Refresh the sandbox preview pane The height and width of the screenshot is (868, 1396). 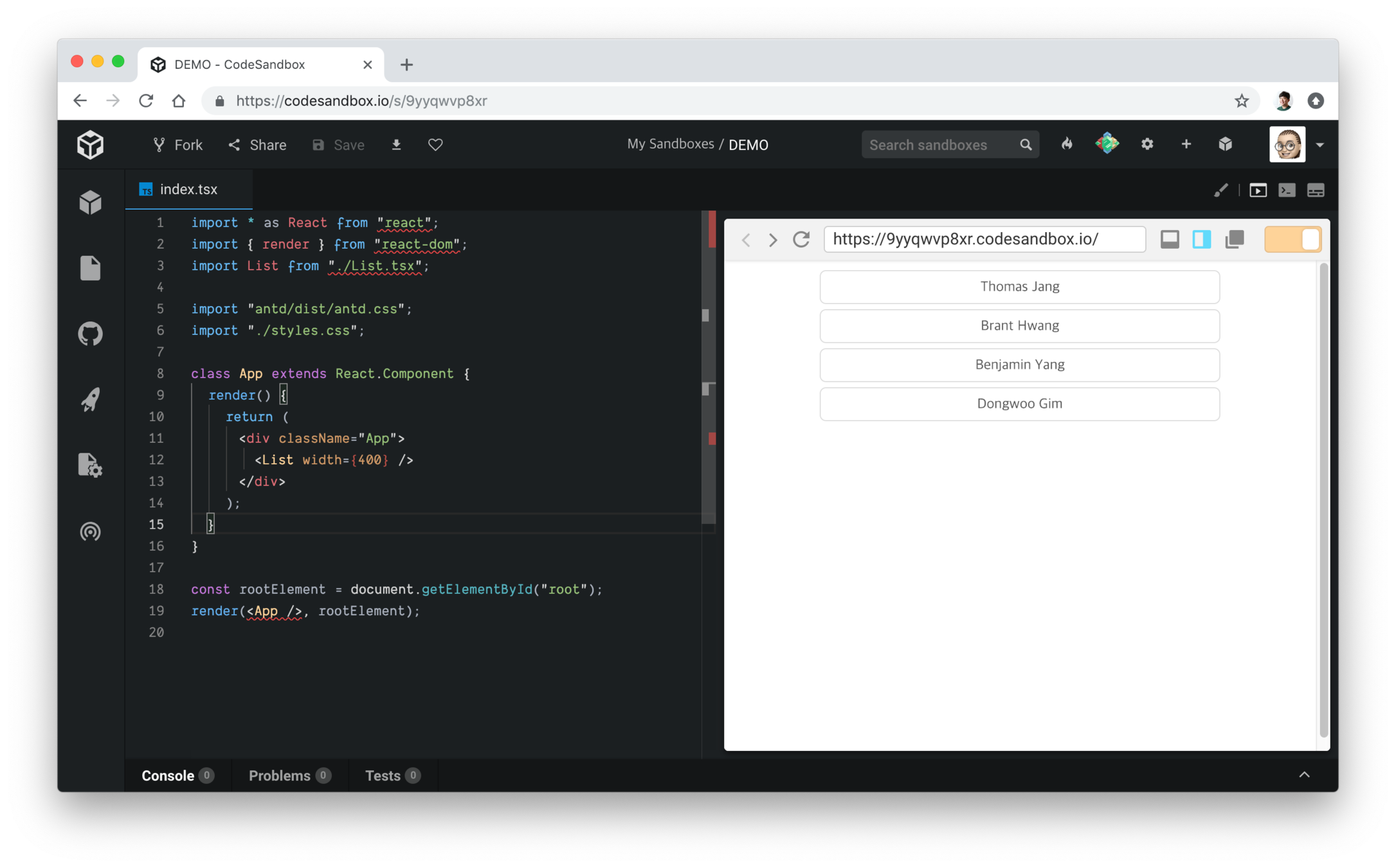[x=801, y=239]
